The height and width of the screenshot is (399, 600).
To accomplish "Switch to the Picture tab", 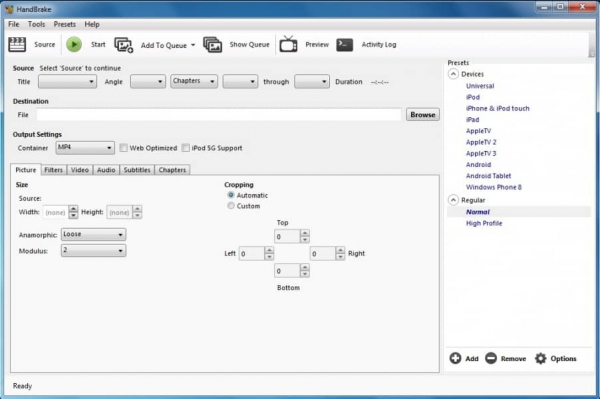I will point(26,170).
